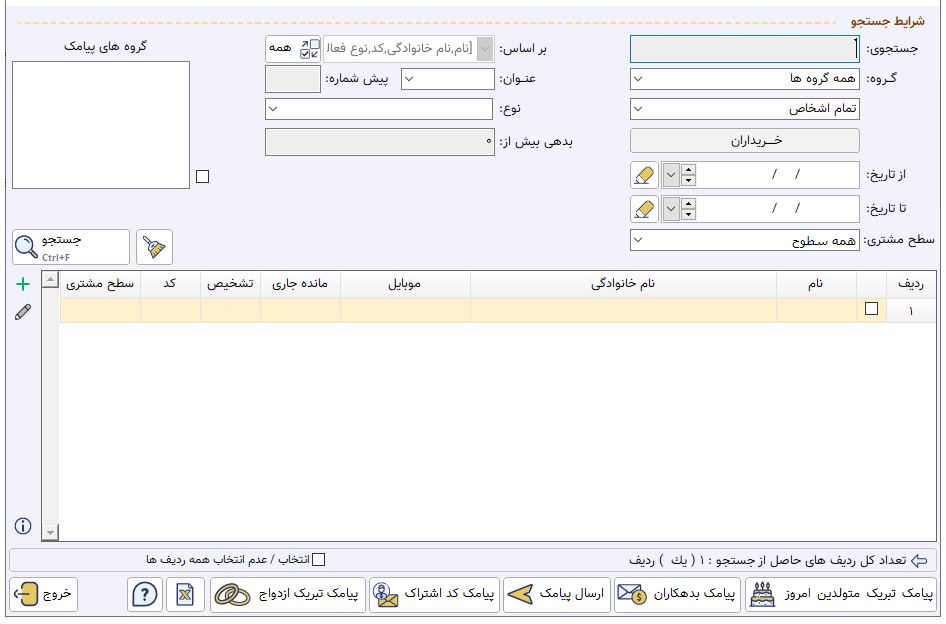Click the broom clear-filters icon
The width and height of the screenshot is (946, 624).
tap(154, 247)
